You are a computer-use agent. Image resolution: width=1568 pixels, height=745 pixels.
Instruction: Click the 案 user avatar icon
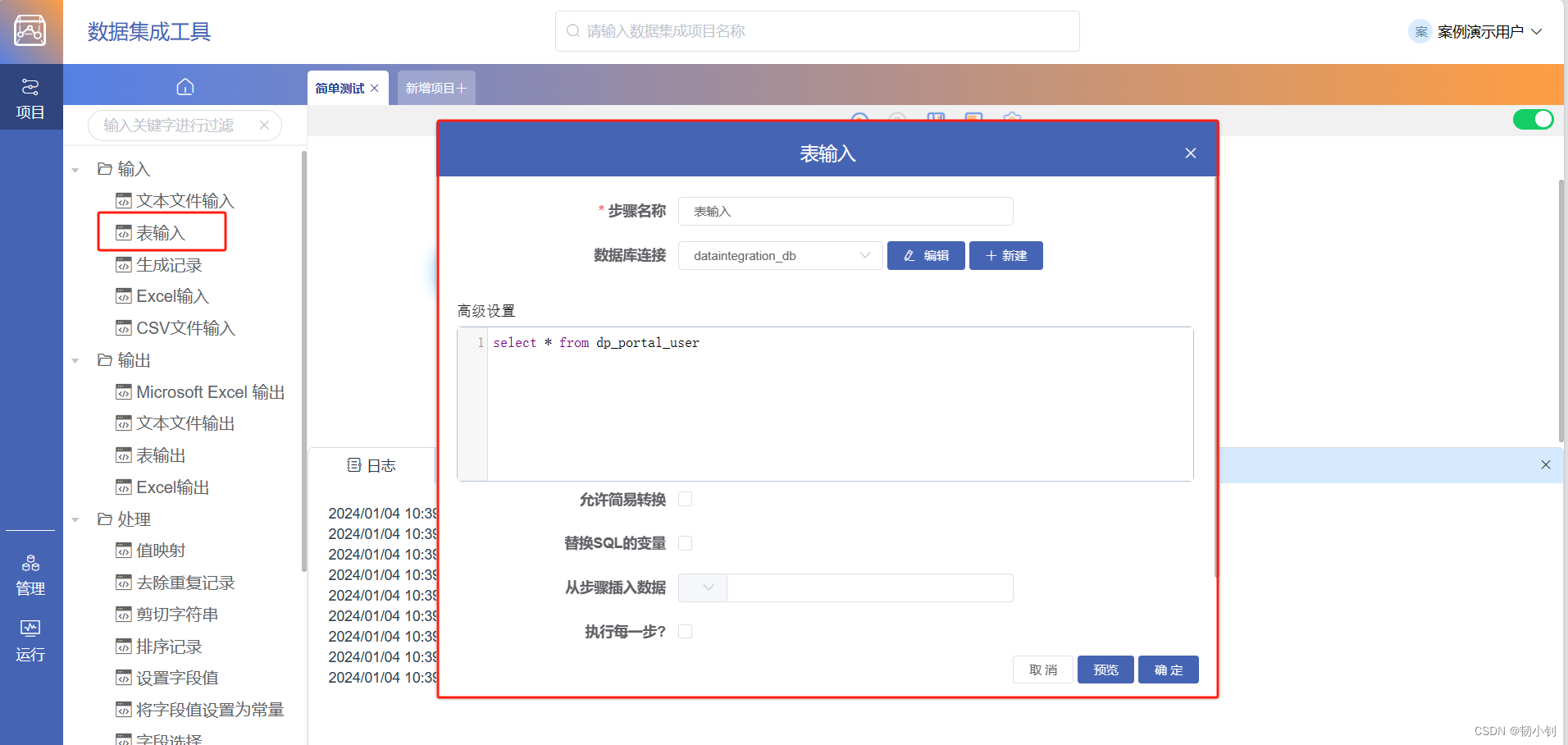coord(1420,31)
